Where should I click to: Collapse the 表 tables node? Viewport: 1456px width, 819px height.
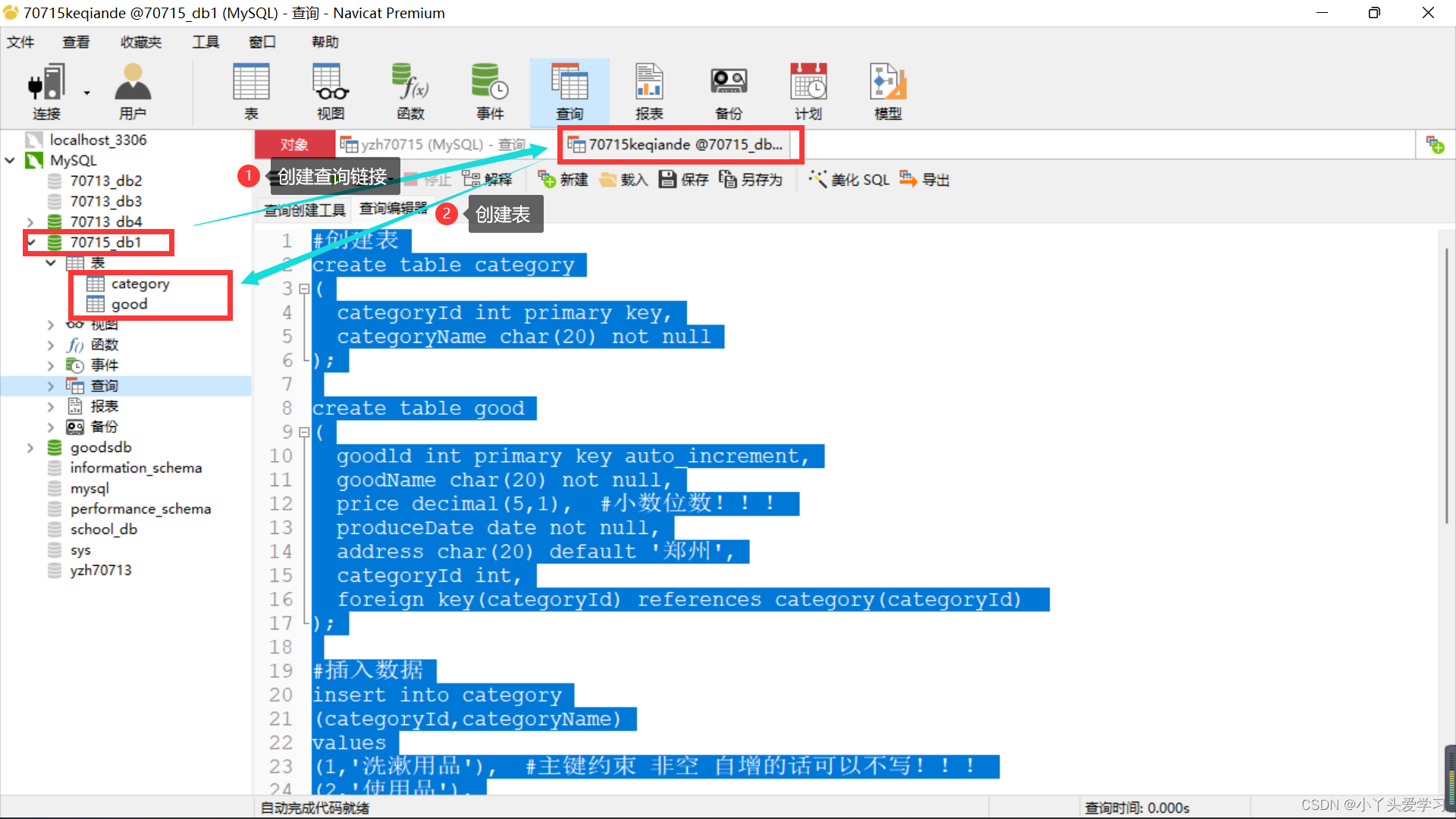click(51, 263)
